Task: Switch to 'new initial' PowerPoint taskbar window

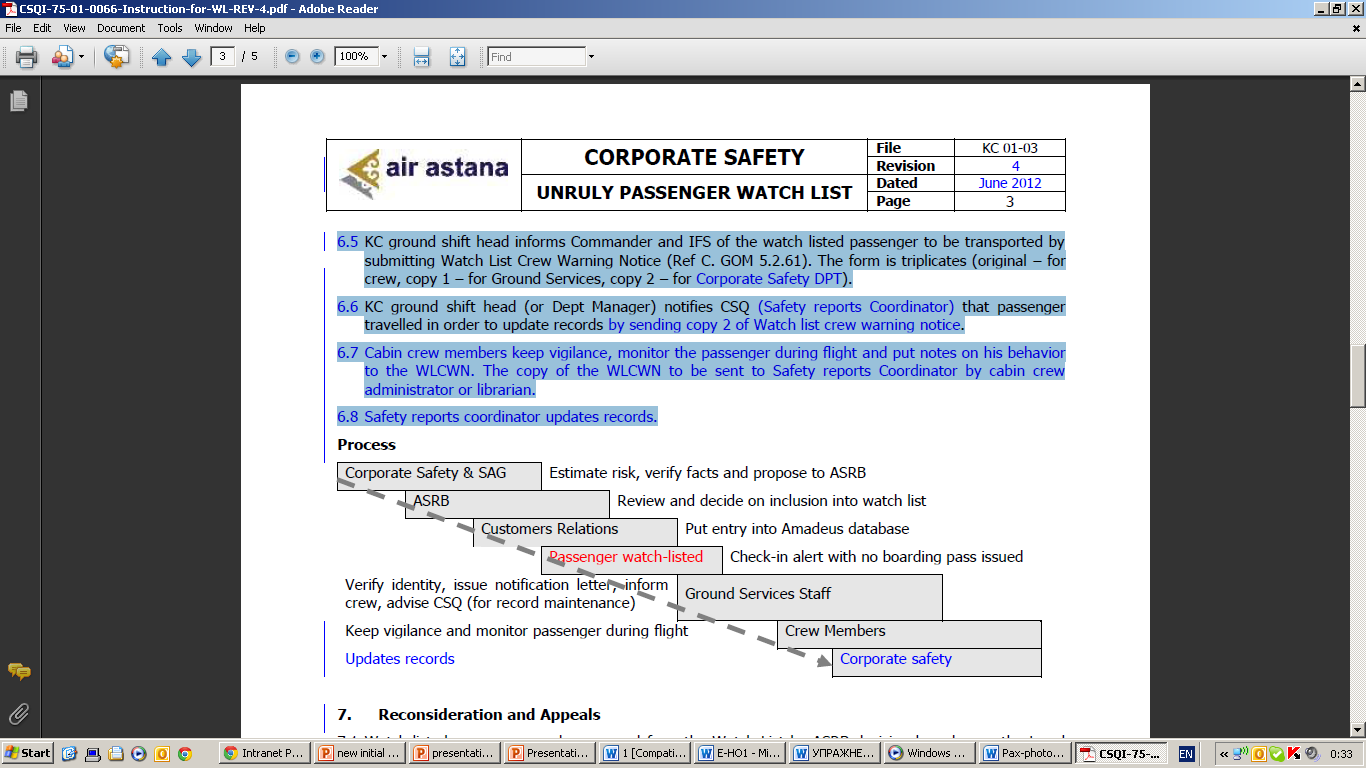Action: pyautogui.click(x=359, y=753)
